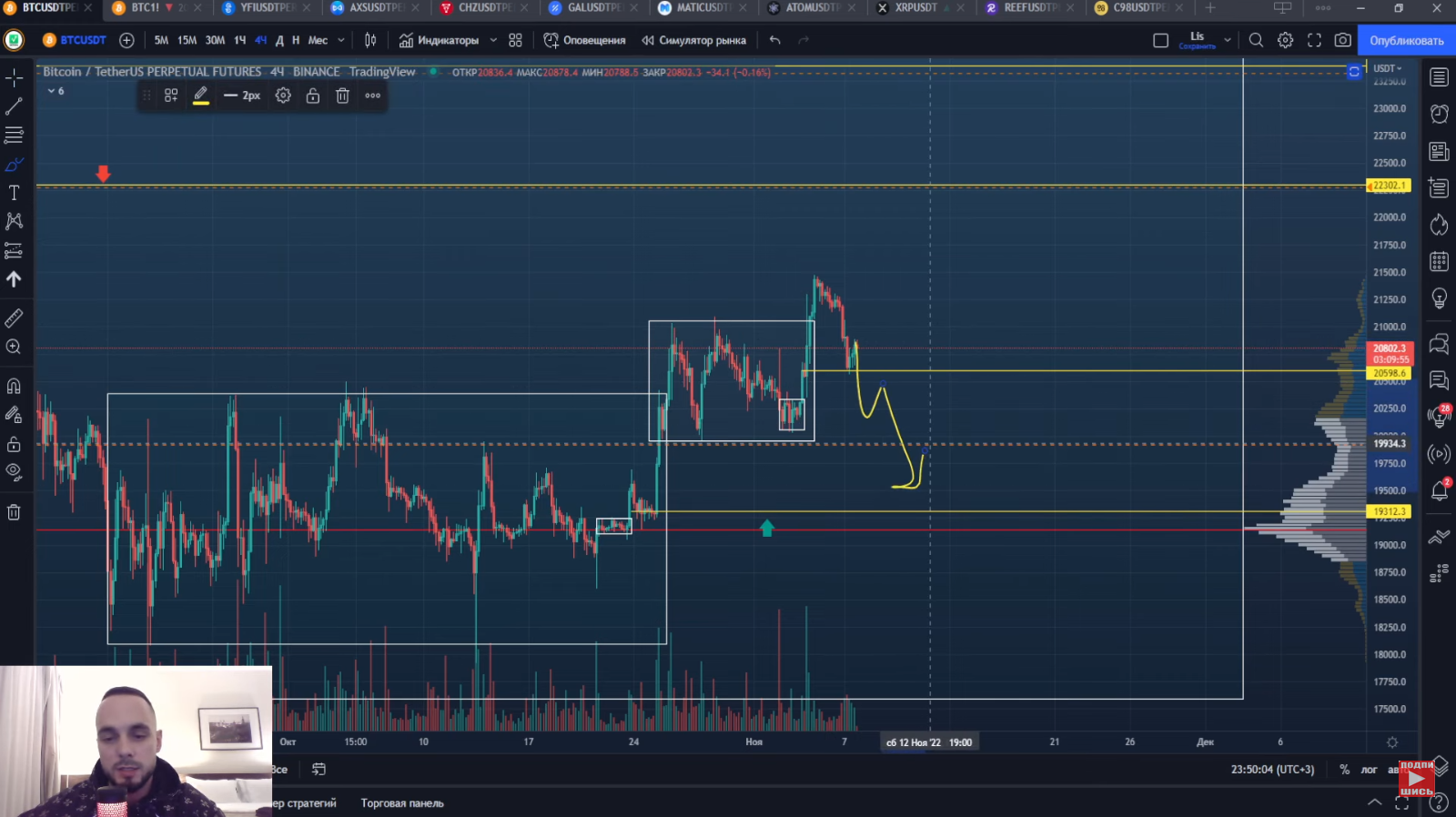Click the trash icon in left toolbar
The width and height of the screenshot is (1456, 817).
(x=14, y=512)
